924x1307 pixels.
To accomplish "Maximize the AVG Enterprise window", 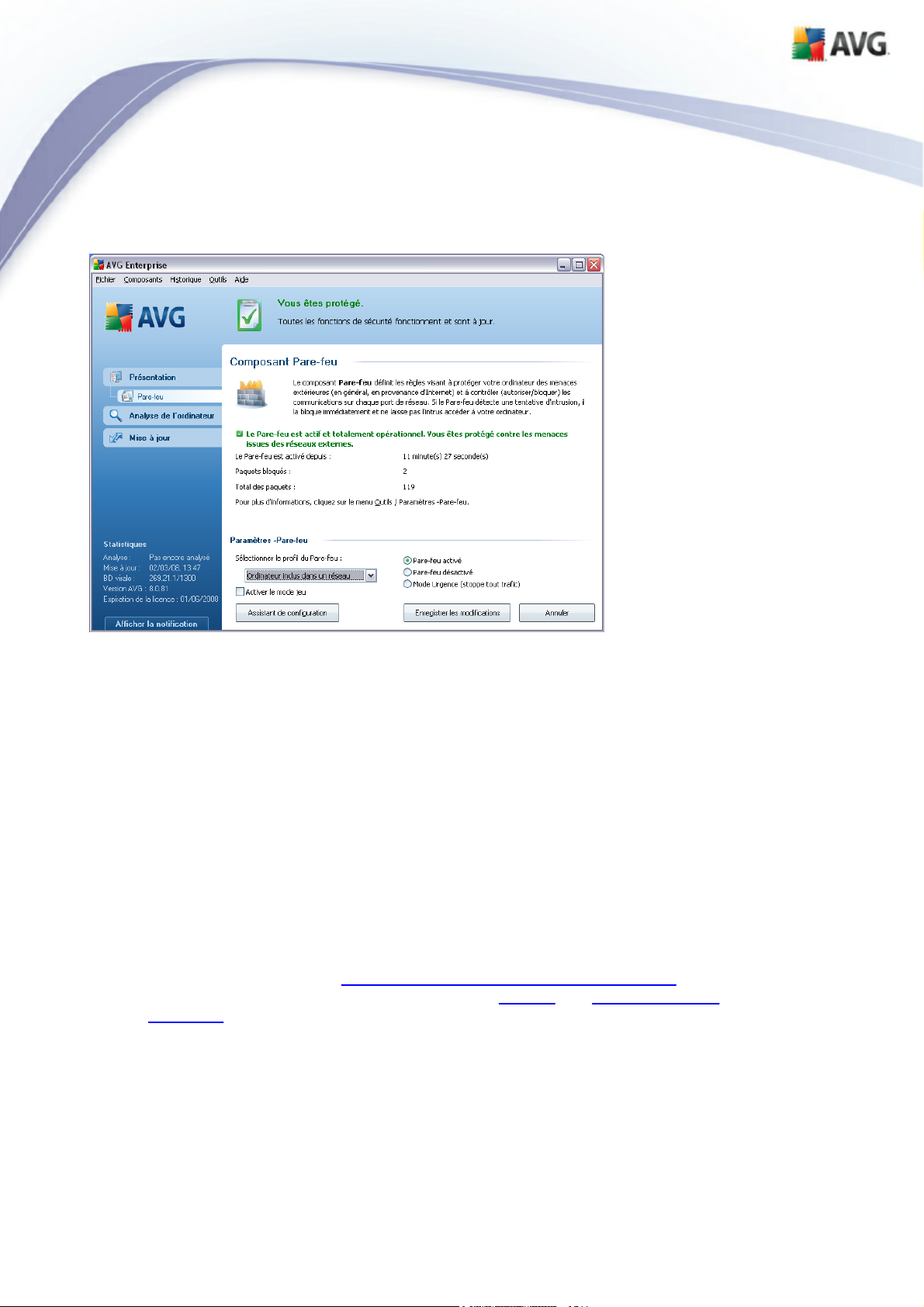I will point(579,265).
